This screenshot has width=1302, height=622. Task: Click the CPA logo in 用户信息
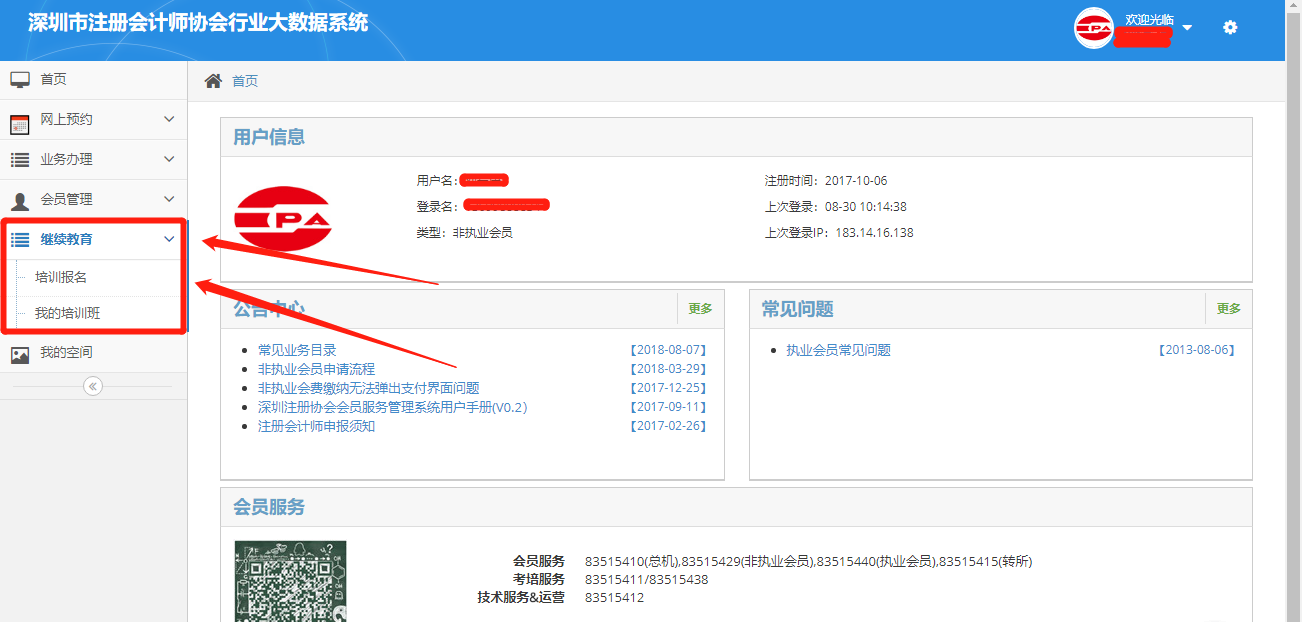282,218
